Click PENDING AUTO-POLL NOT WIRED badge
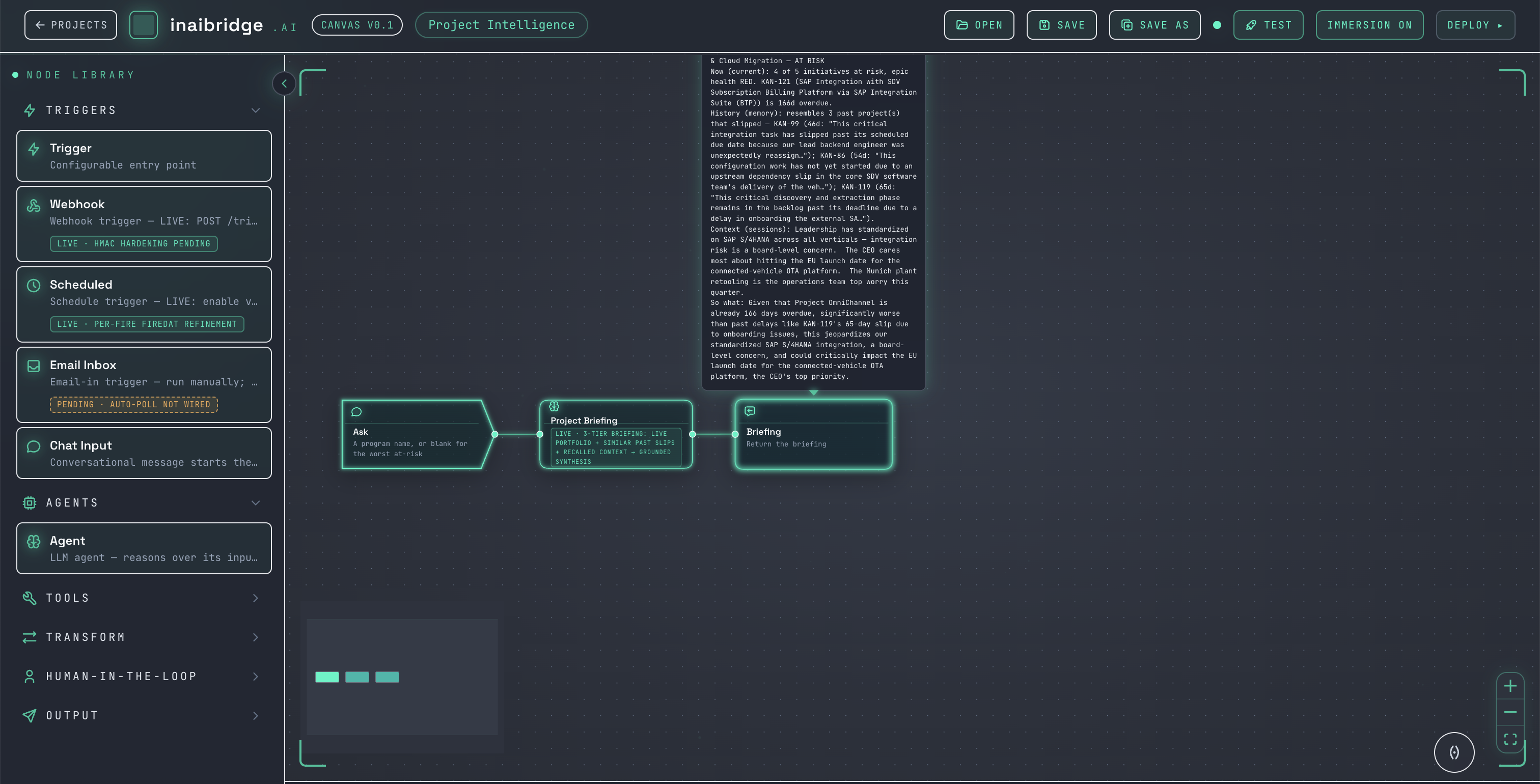The image size is (1540, 784). (133, 405)
